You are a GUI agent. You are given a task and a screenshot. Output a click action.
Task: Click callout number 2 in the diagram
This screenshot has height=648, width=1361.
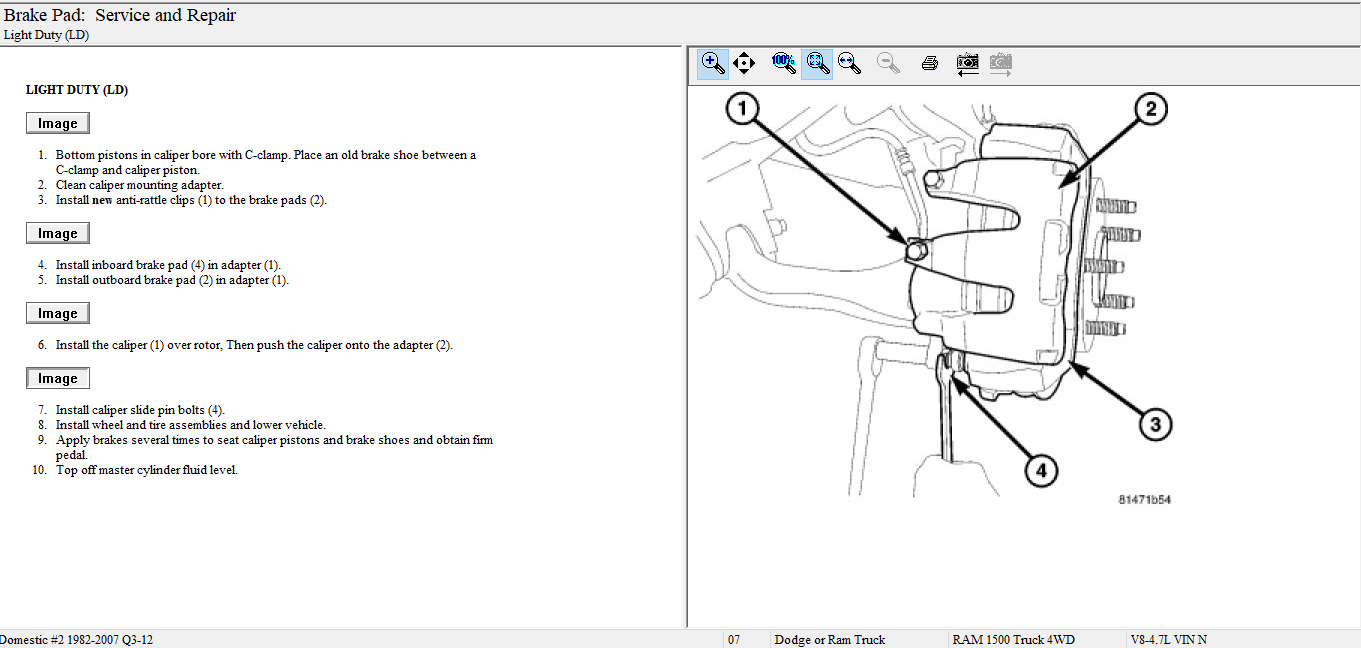click(1150, 109)
